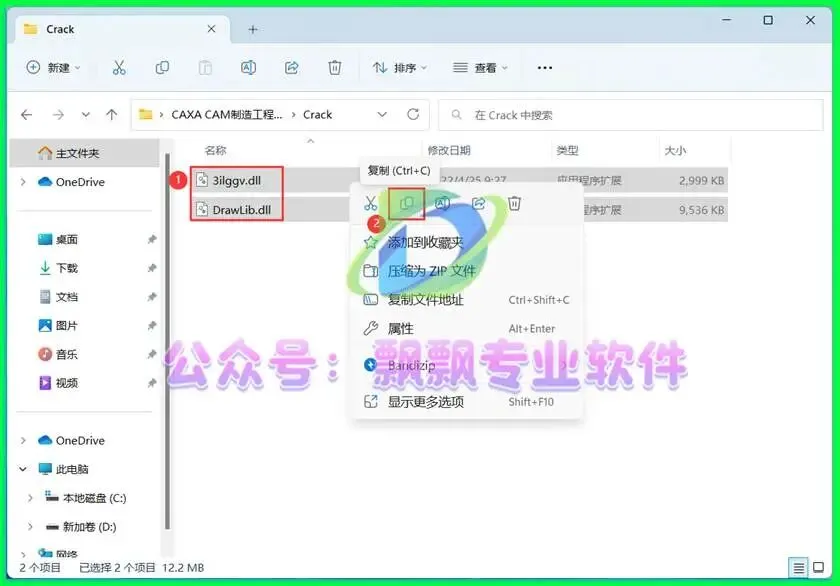This screenshot has width=840, height=586.
Task: Open 文档 in quick access
Action: (67, 297)
